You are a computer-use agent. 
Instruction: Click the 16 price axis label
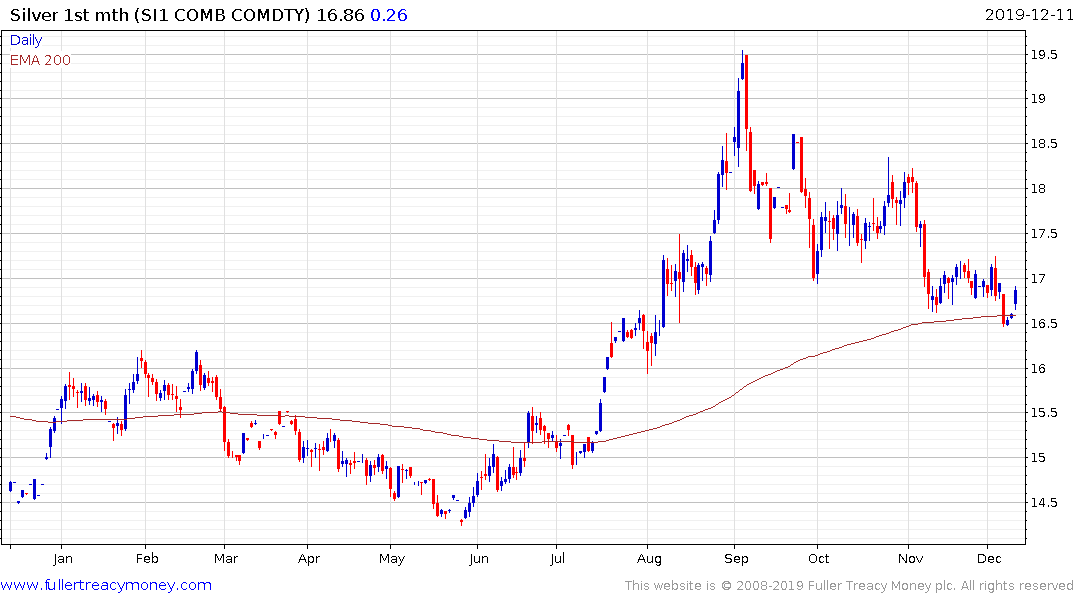(x=1038, y=368)
